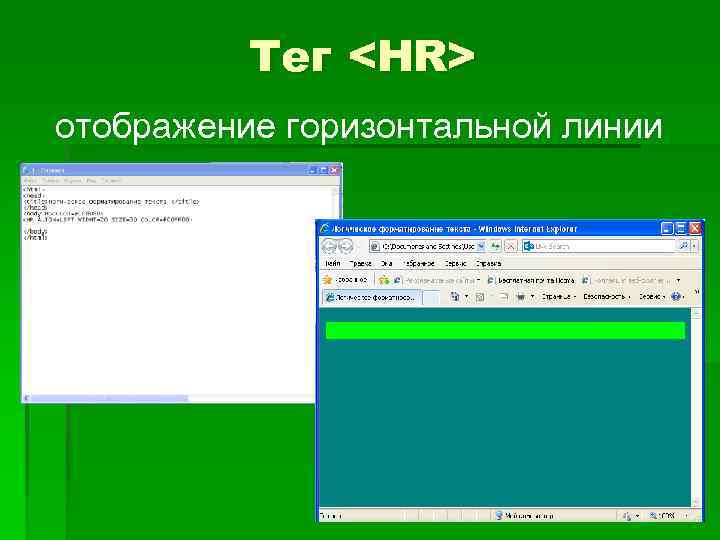
Task: Refresh the page in Internet Explorer
Action: point(495,247)
